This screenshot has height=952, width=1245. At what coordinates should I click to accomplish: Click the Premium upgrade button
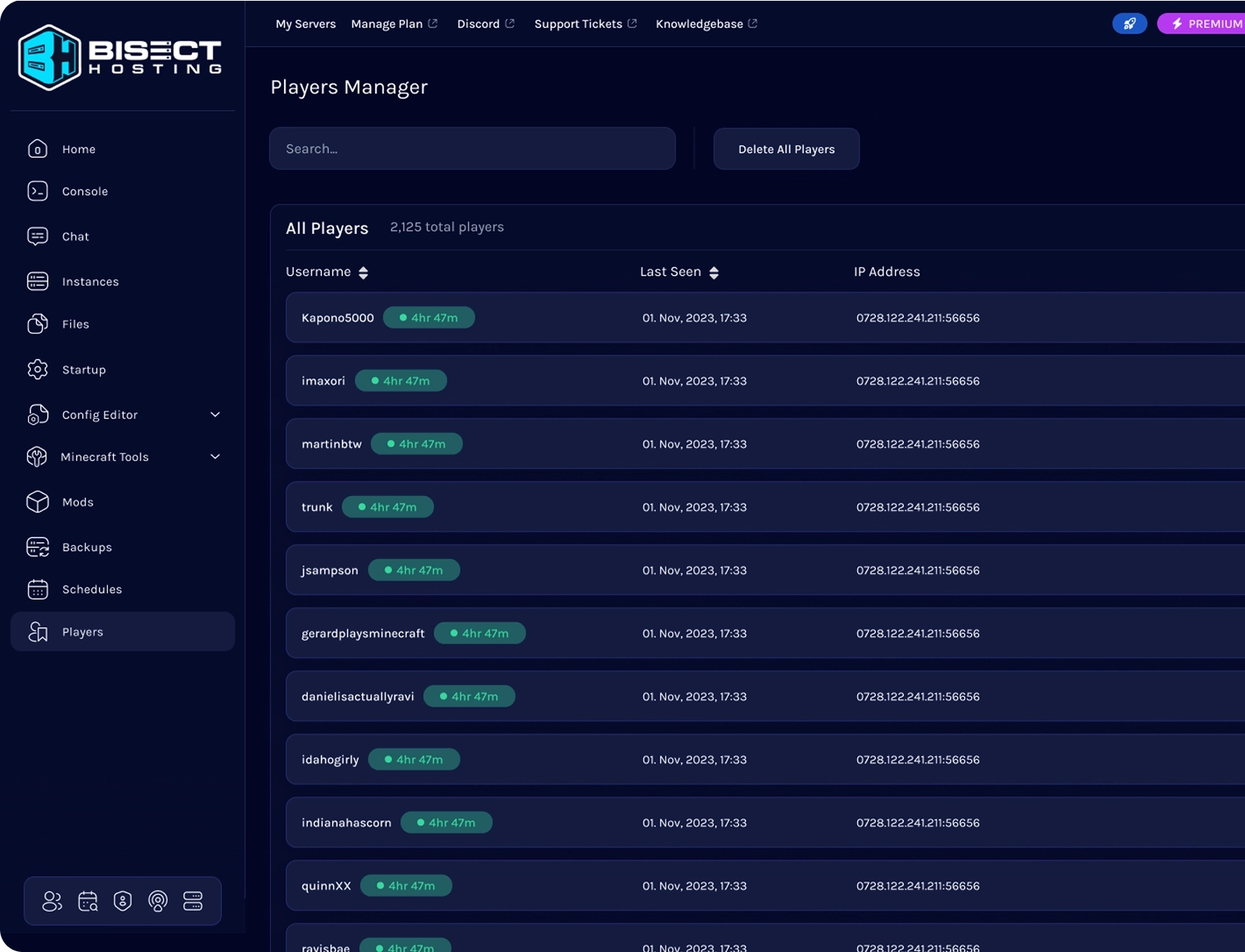pos(1204,24)
